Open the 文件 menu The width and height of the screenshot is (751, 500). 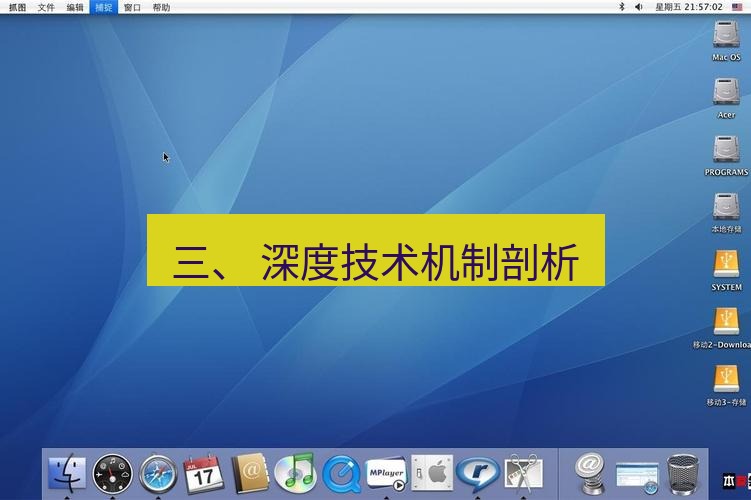[46, 7]
